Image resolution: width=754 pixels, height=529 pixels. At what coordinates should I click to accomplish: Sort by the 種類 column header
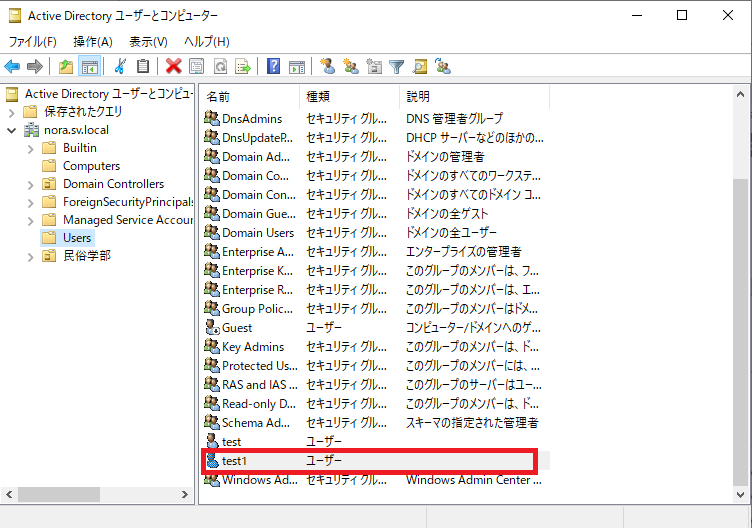tap(350, 97)
